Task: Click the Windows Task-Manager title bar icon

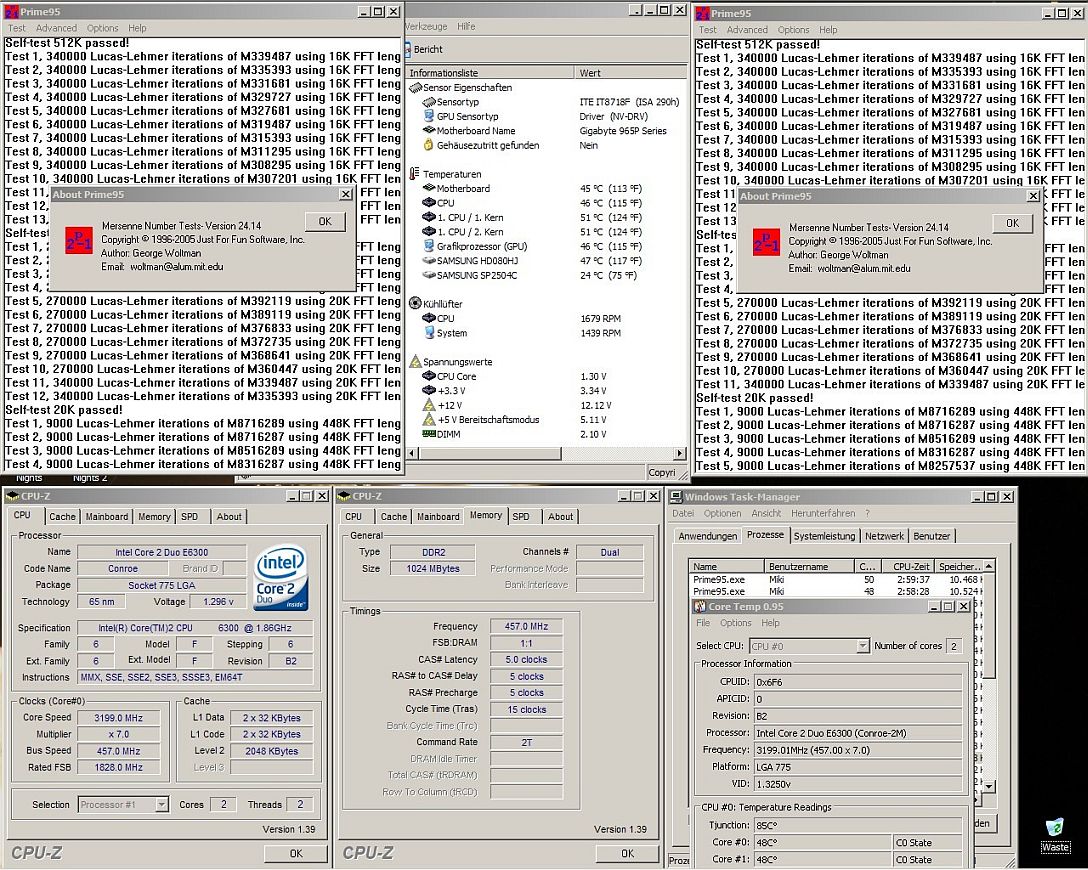Action: (676, 497)
